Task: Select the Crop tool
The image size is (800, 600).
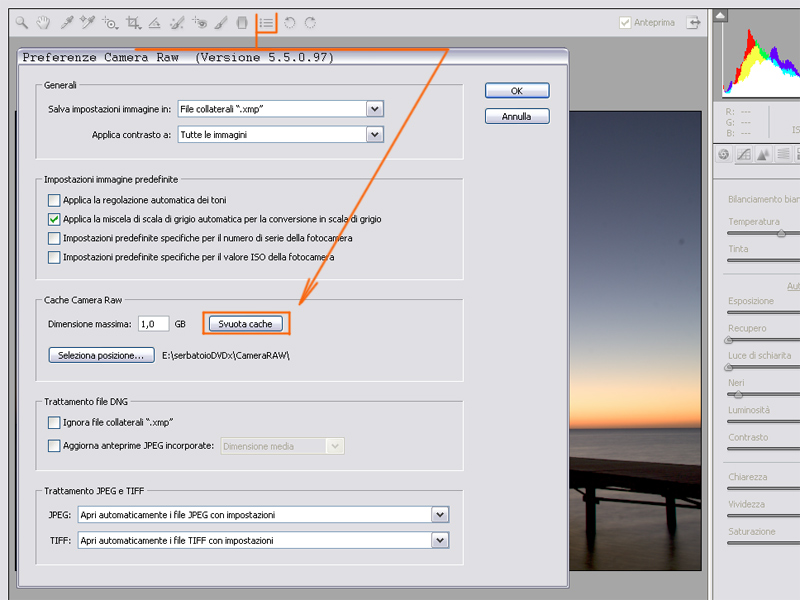Action: [x=132, y=22]
